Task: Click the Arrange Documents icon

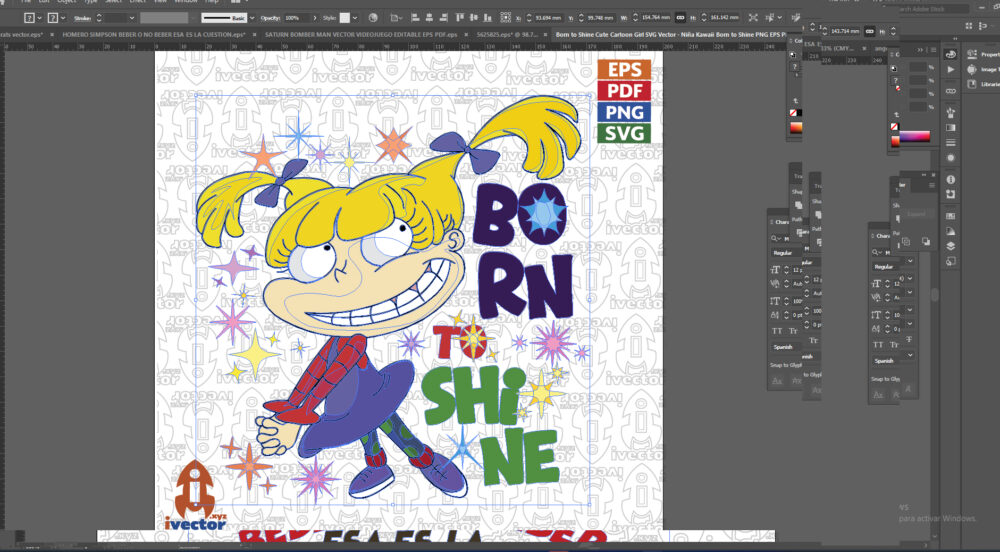Action: 969,25
